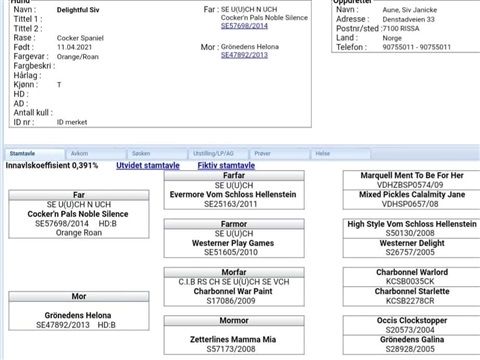Select Cocker'n Pals Noble Silence in Far box

pyautogui.click(x=78, y=214)
